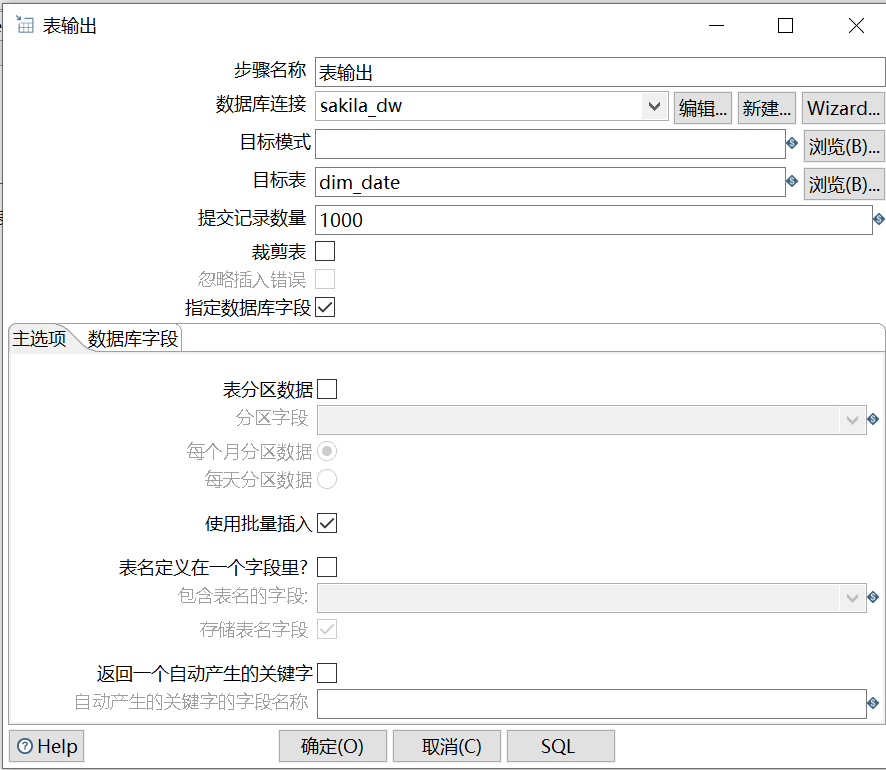Viewport: 886px width, 770px height.
Task: Switch to the 数据库字段 tab
Action: [x=132, y=338]
